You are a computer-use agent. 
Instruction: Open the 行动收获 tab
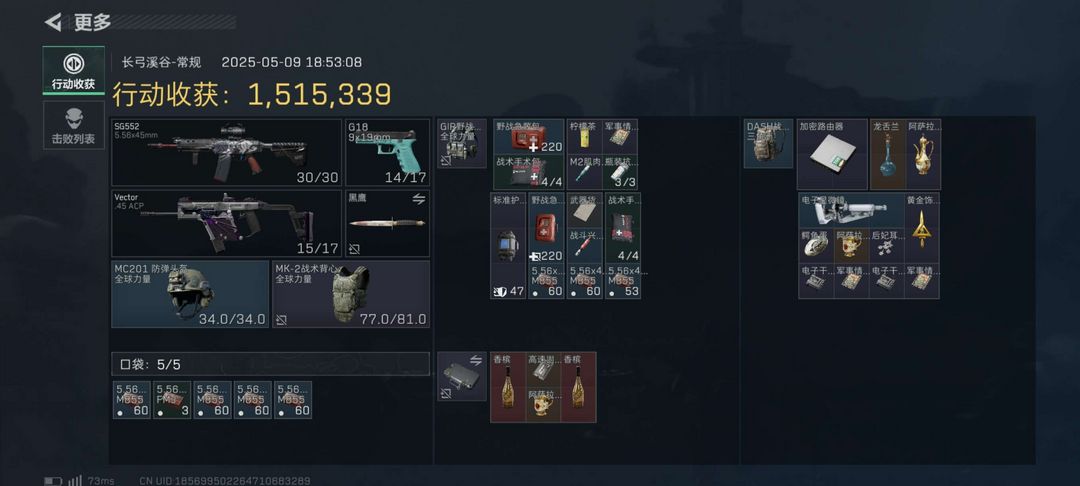pyautogui.click(x=74, y=70)
